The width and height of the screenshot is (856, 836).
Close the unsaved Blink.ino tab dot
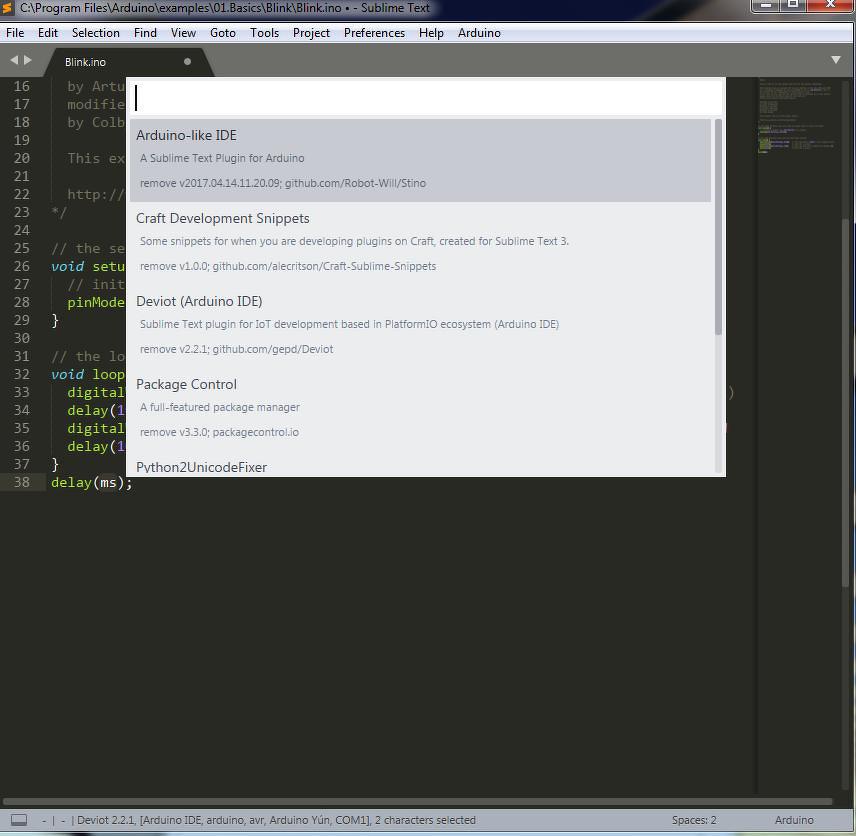(187, 62)
